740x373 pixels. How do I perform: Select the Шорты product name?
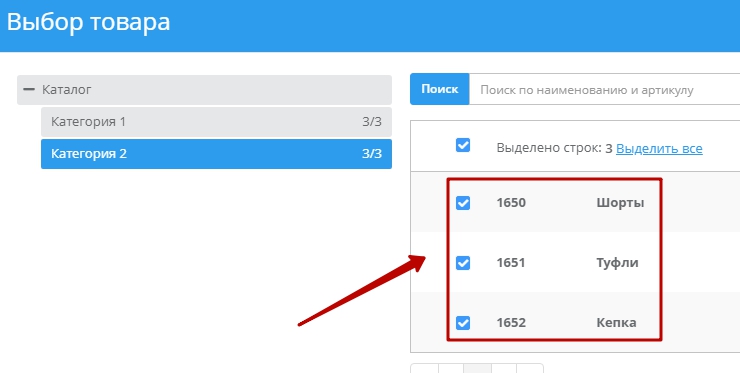(620, 203)
